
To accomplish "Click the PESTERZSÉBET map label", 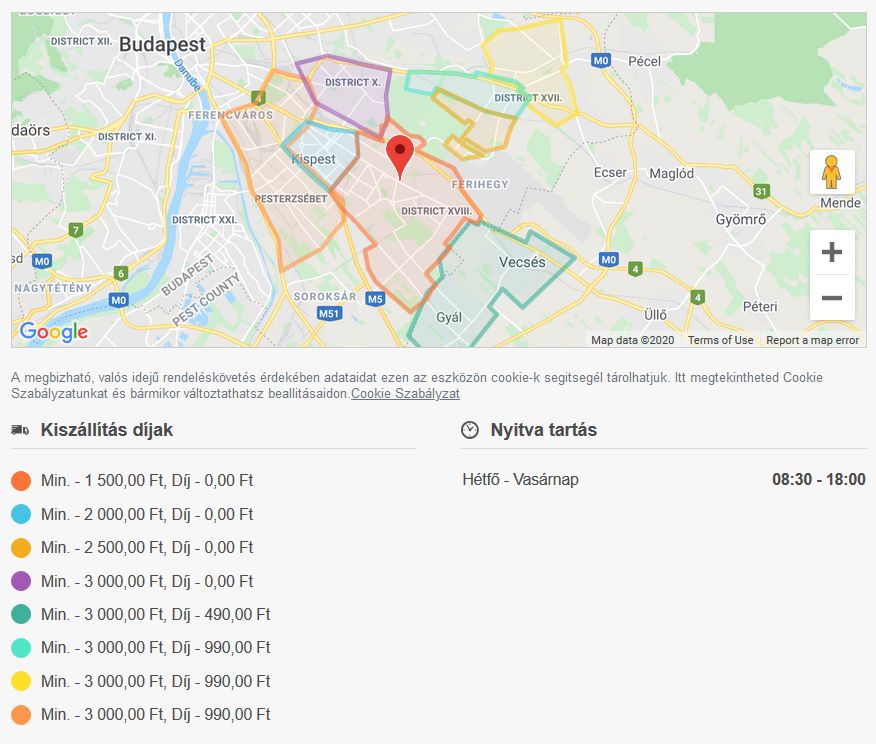I will 291,199.
